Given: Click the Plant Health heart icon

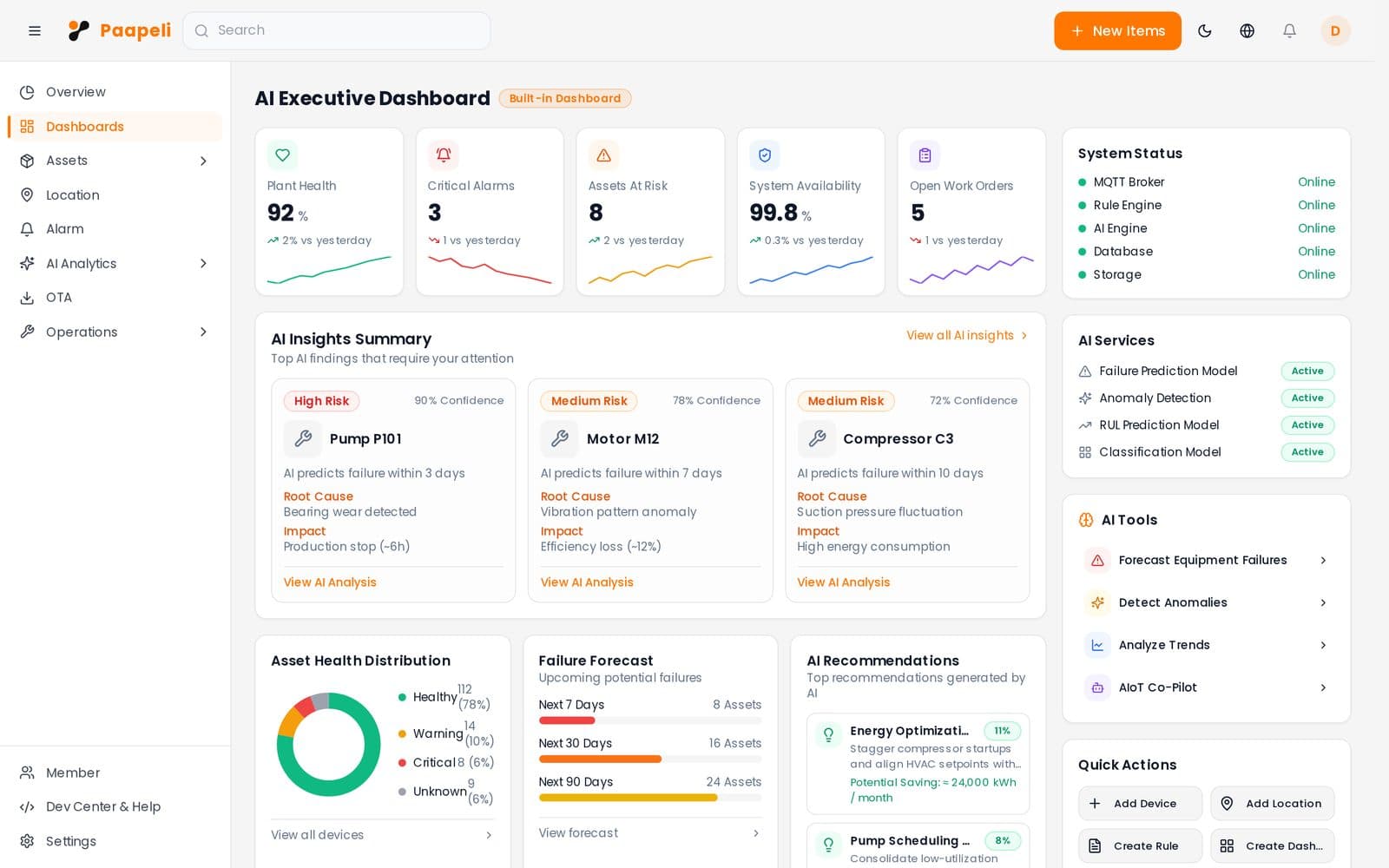Looking at the screenshot, I should [x=282, y=155].
